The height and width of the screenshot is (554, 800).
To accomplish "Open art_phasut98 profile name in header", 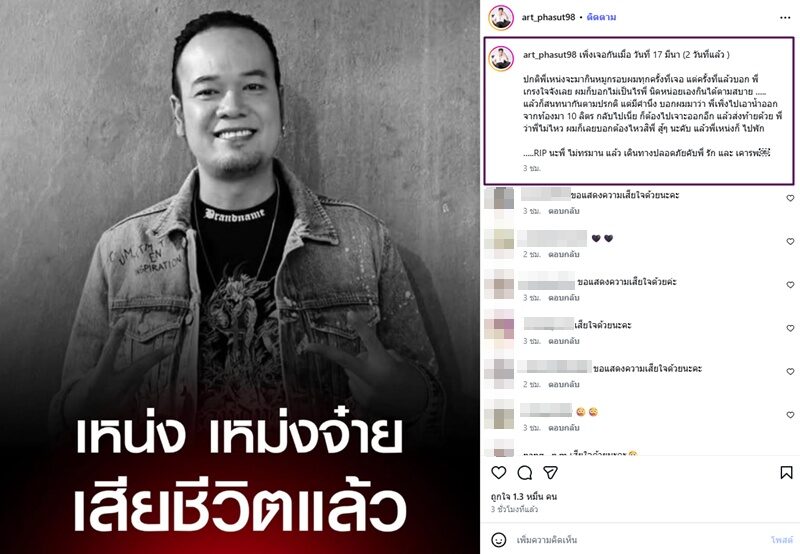I will pyautogui.click(x=548, y=17).
